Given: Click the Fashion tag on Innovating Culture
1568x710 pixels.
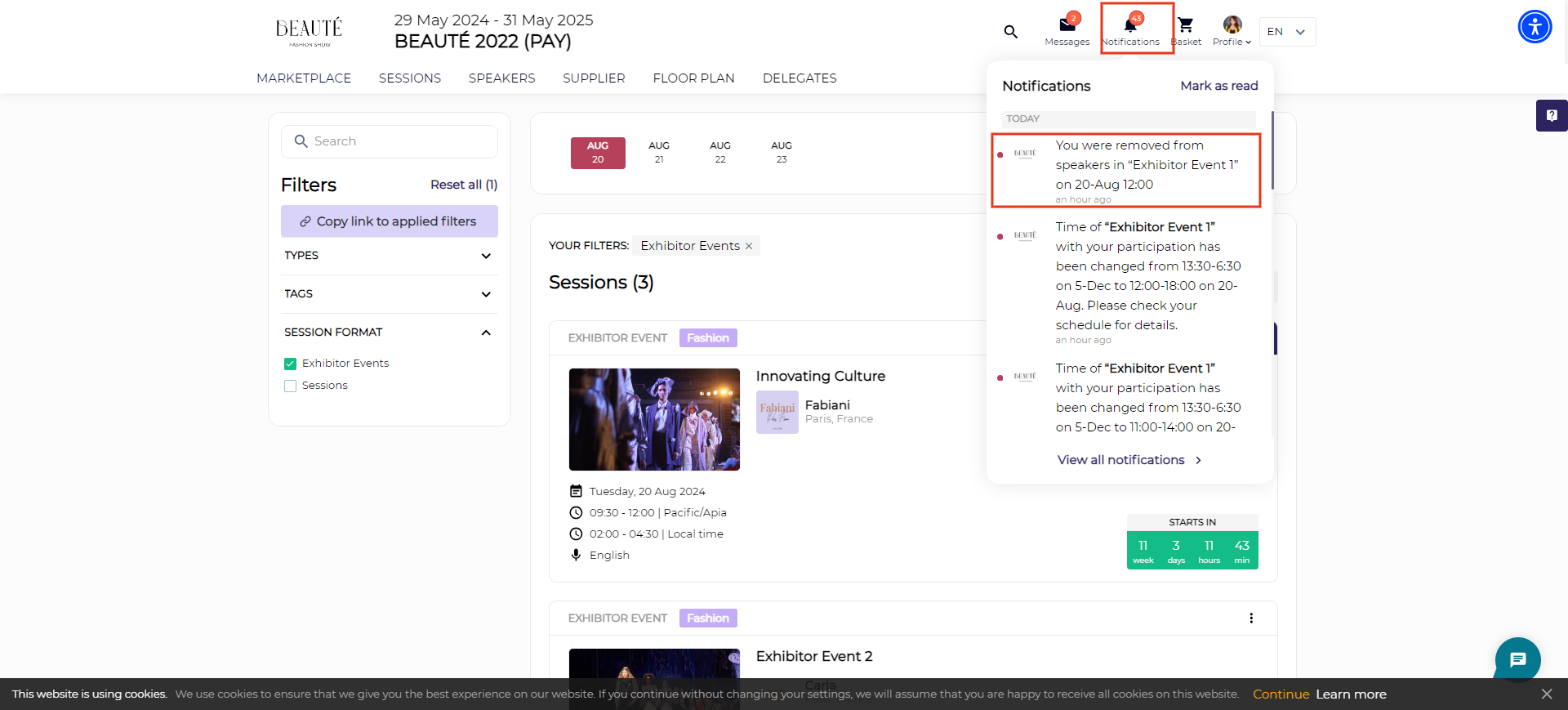Looking at the screenshot, I should point(708,338).
